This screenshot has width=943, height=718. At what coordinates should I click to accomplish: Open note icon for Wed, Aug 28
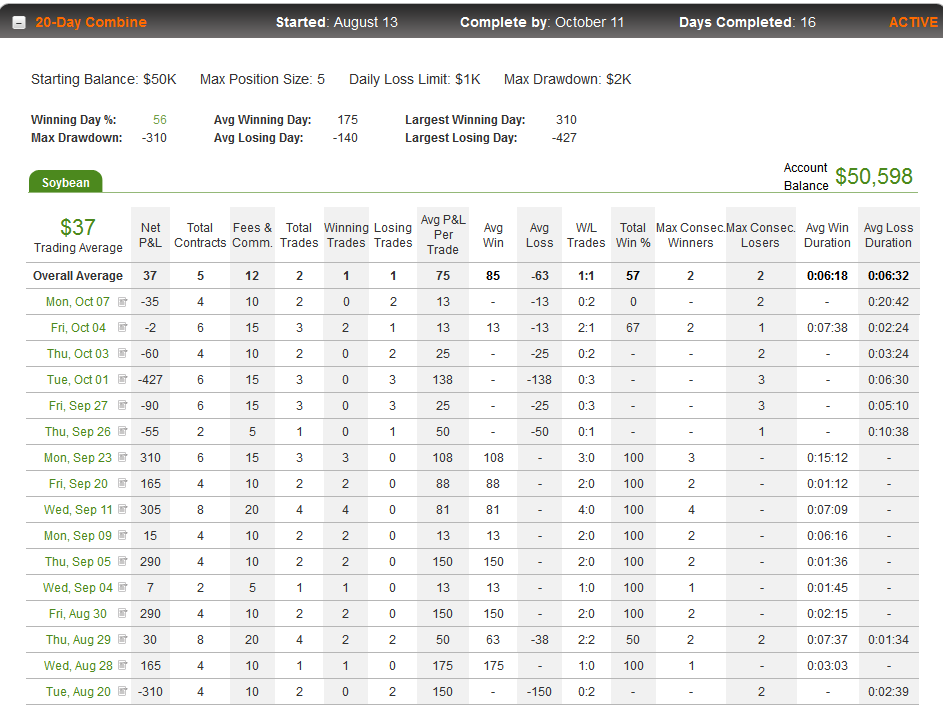(123, 665)
